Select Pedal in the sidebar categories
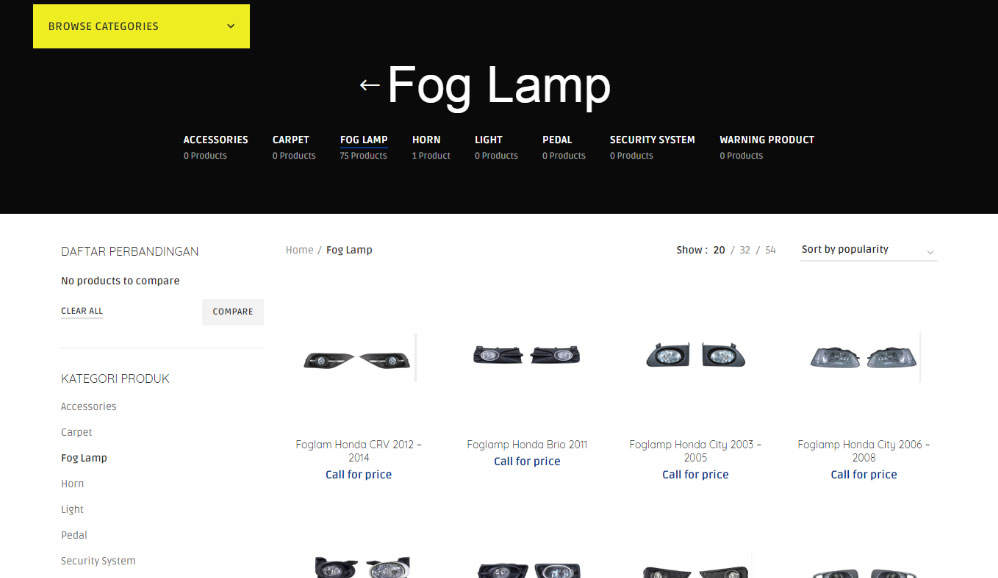The image size is (998, 578). coord(74,535)
